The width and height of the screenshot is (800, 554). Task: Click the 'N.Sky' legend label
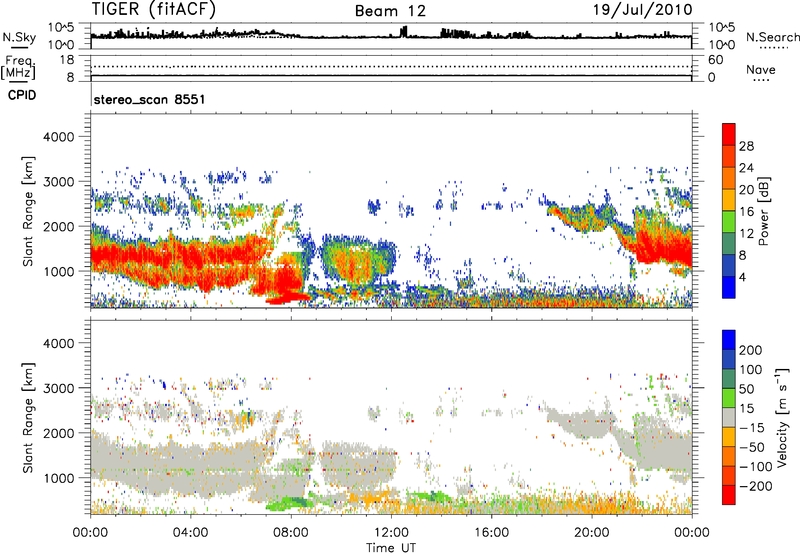point(19,37)
